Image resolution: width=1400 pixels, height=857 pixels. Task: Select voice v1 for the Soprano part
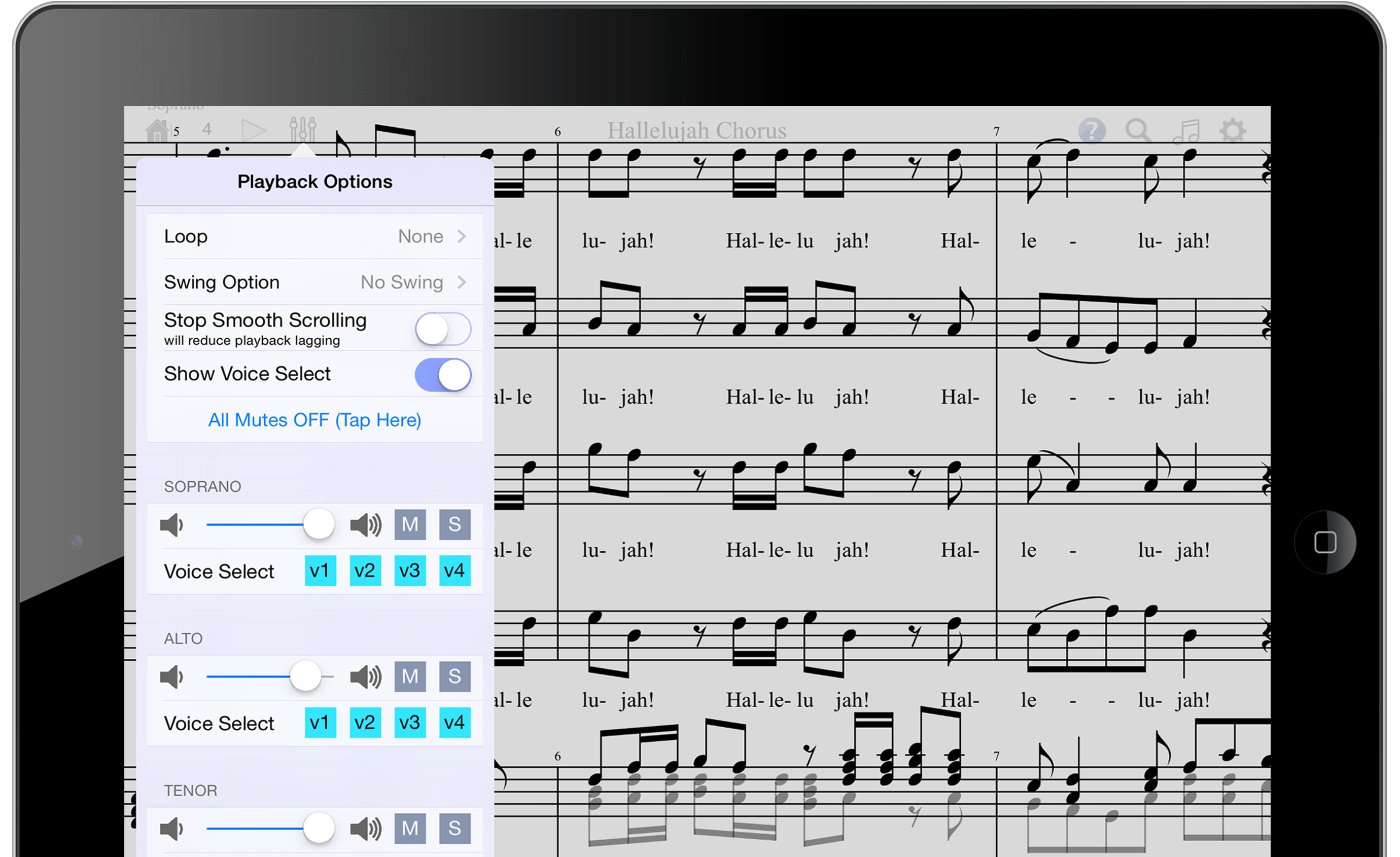tap(320, 571)
